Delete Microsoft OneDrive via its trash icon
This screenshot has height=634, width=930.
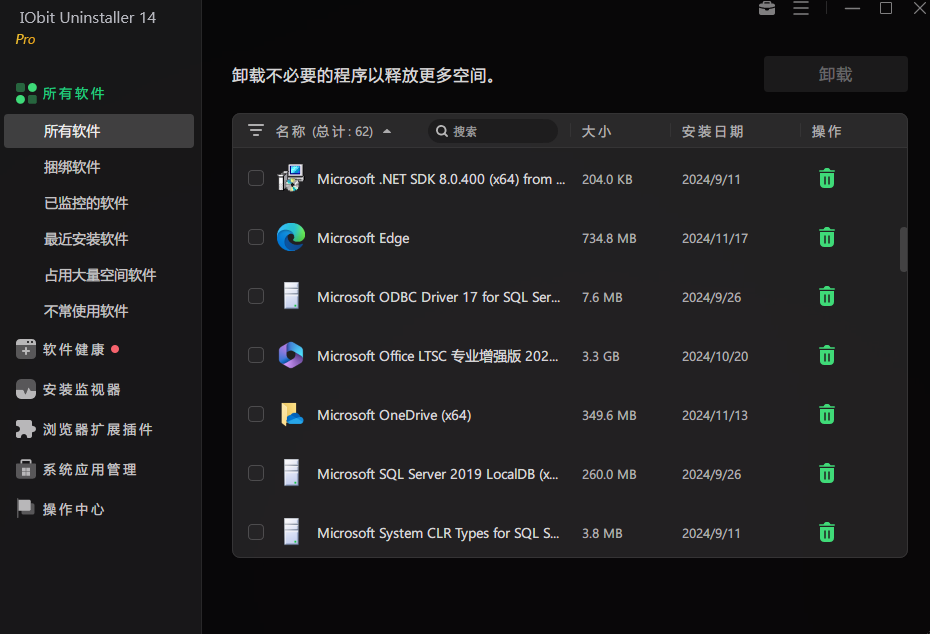(x=826, y=414)
